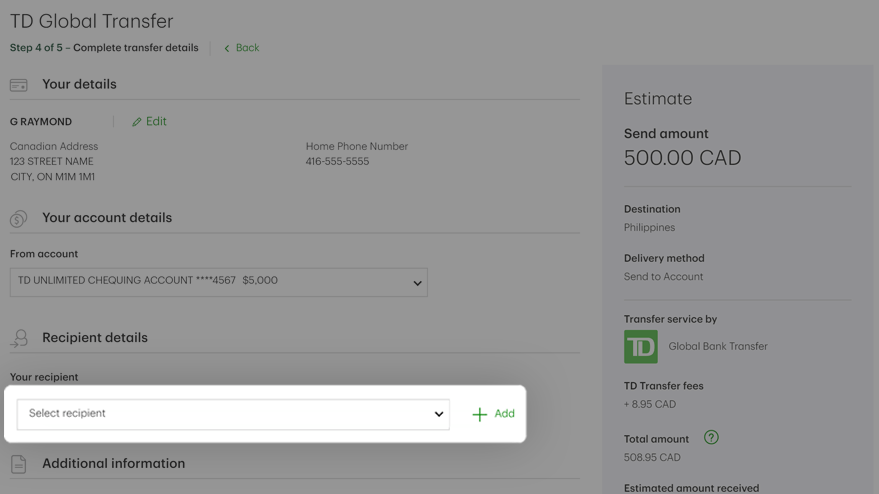Click the From account label
The height and width of the screenshot is (494, 879).
click(44, 254)
